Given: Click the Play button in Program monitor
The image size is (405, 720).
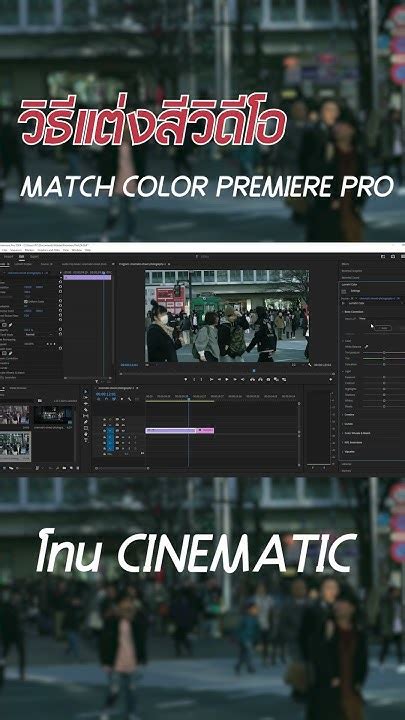Looking at the screenshot, I should (x=227, y=379).
